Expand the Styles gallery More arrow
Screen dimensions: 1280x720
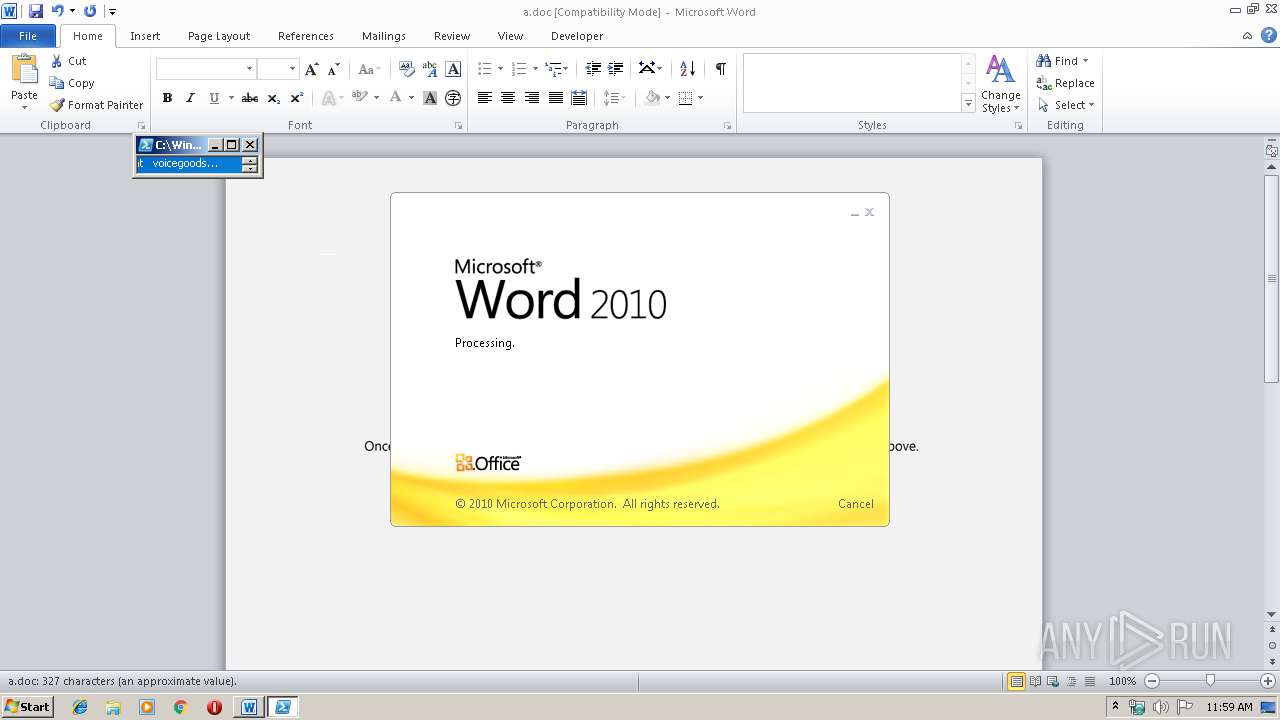click(968, 104)
